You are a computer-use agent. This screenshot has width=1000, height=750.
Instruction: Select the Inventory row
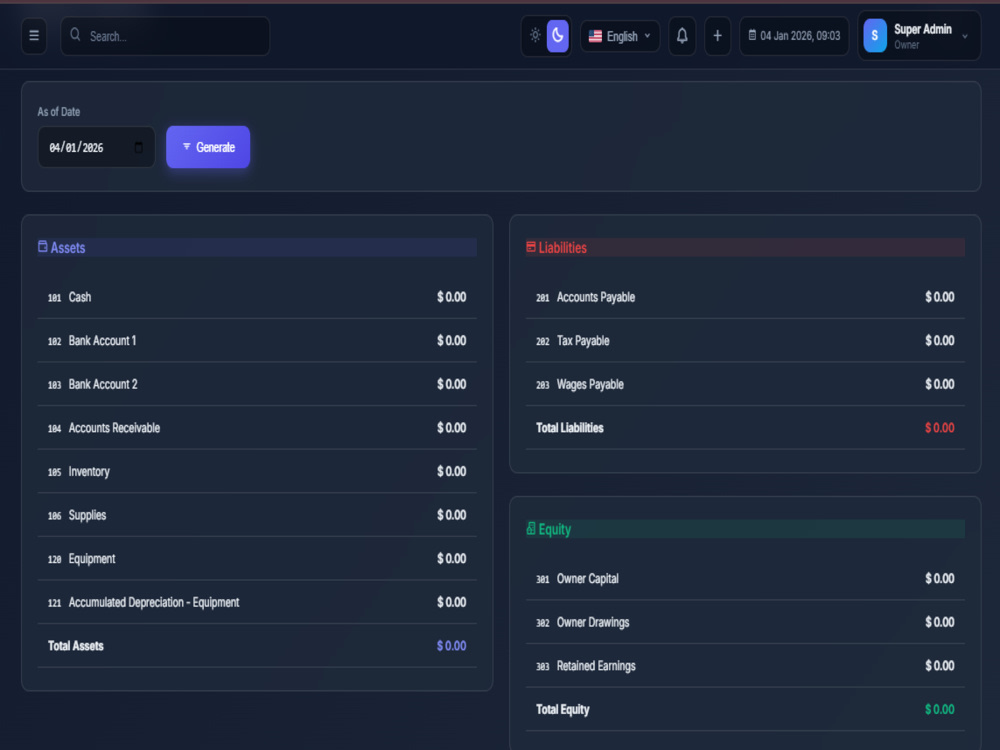click(257, 471)
